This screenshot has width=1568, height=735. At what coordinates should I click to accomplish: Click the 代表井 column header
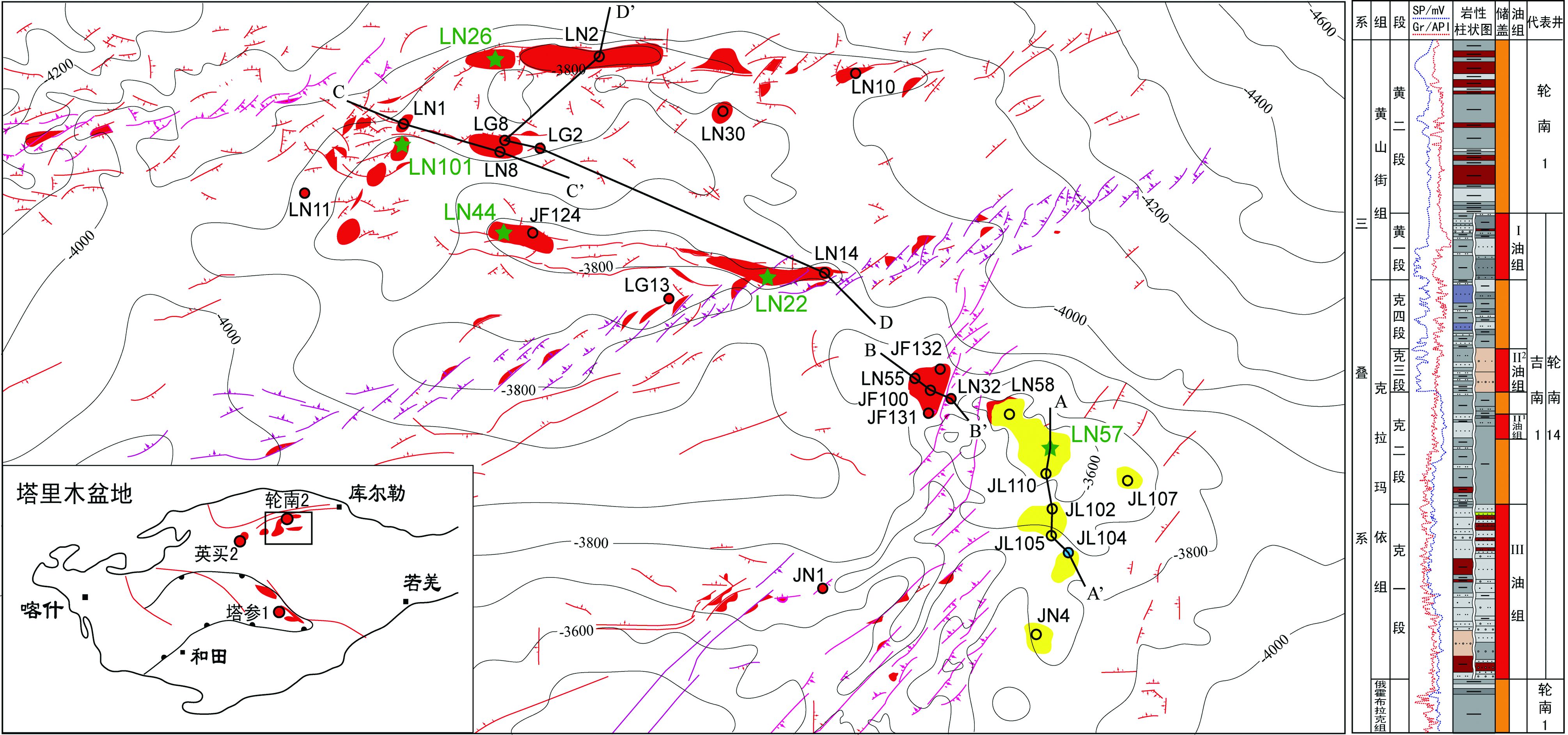pos(1545,22)
